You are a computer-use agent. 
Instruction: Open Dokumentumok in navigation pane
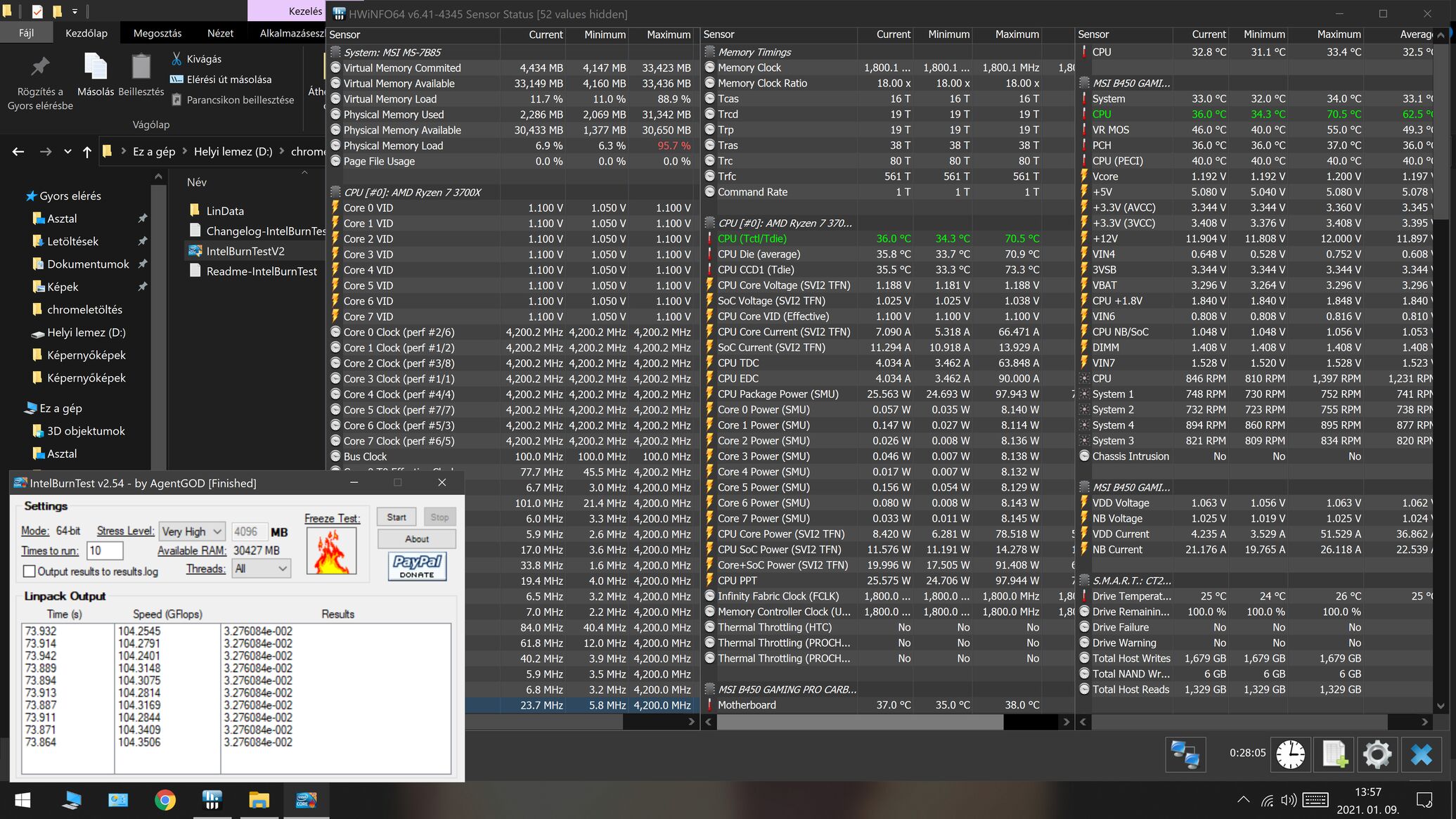coord(88,264)
